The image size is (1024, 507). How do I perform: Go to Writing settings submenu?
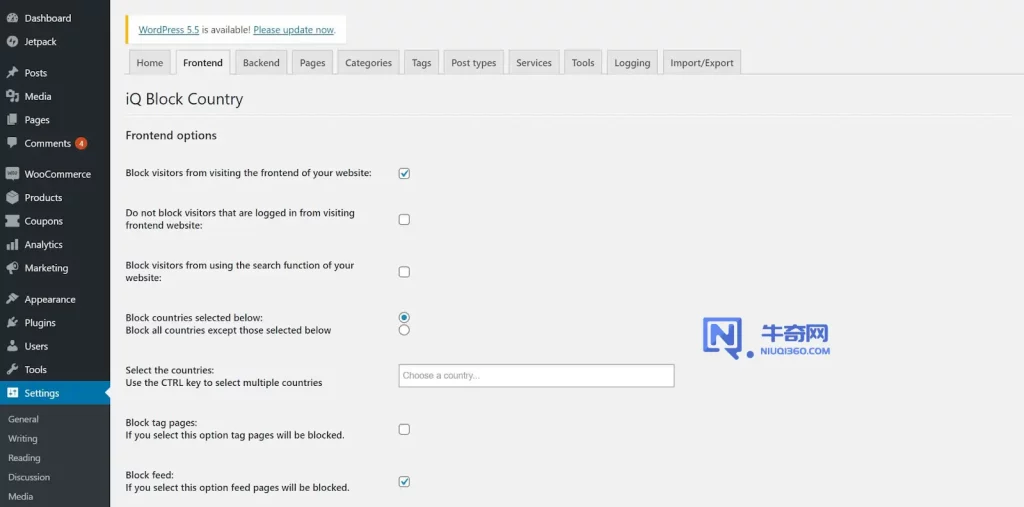[23, 438]
